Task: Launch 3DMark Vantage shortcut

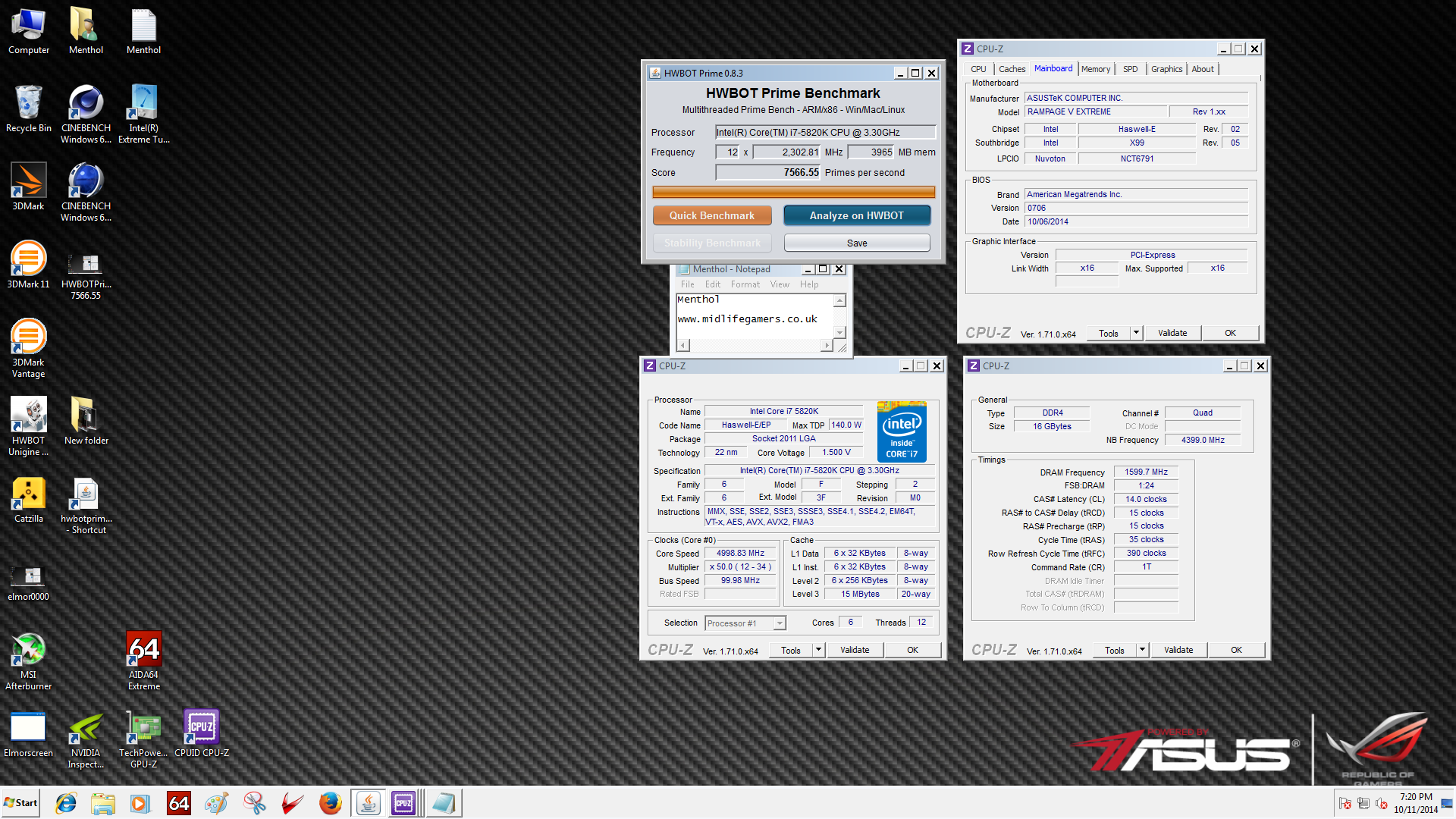Action: point(29,349)
